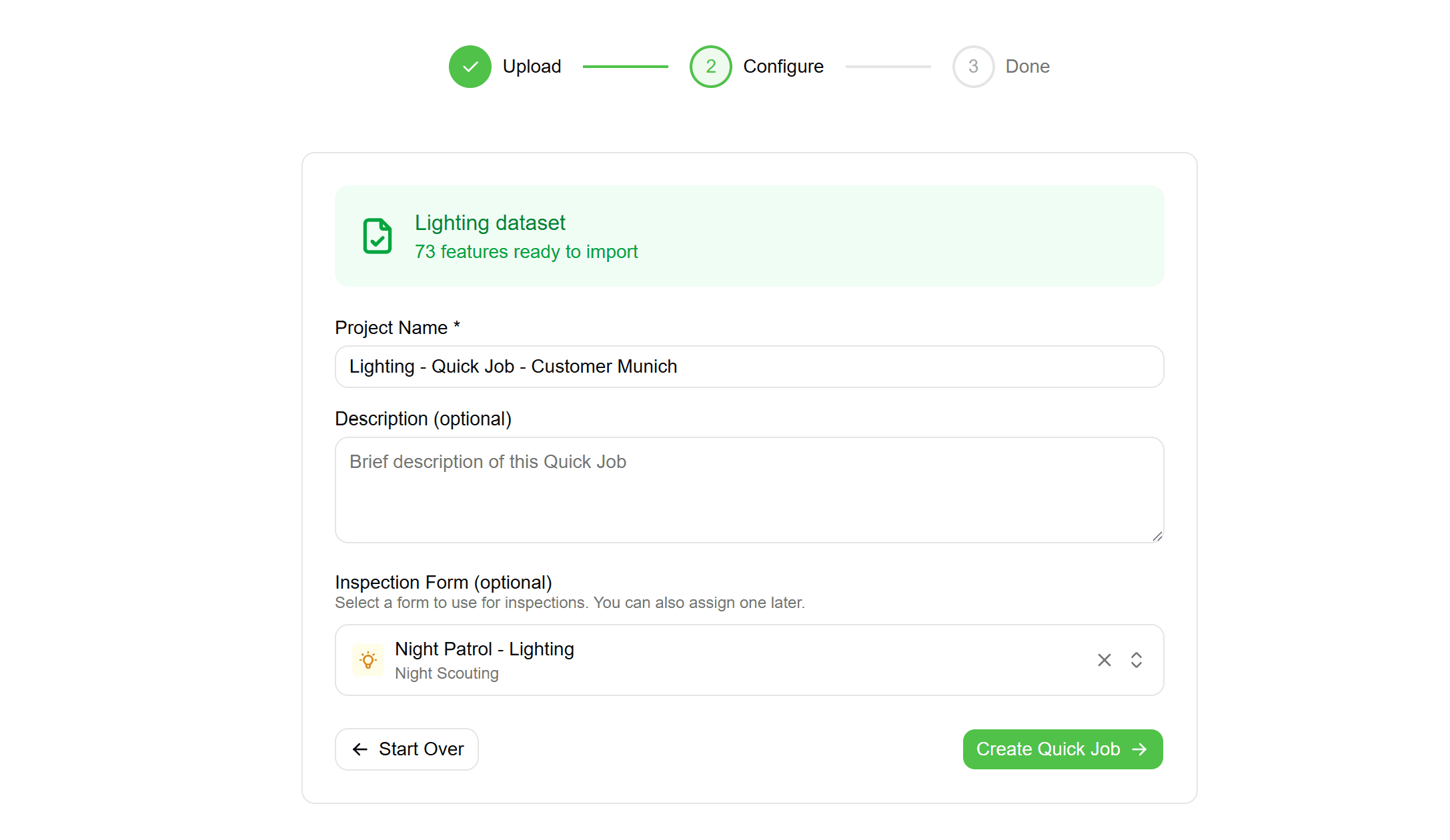Click the file-check icon beside Lighting dataset
Screen dimensions: 1450x840
click(x=378, y=236)
